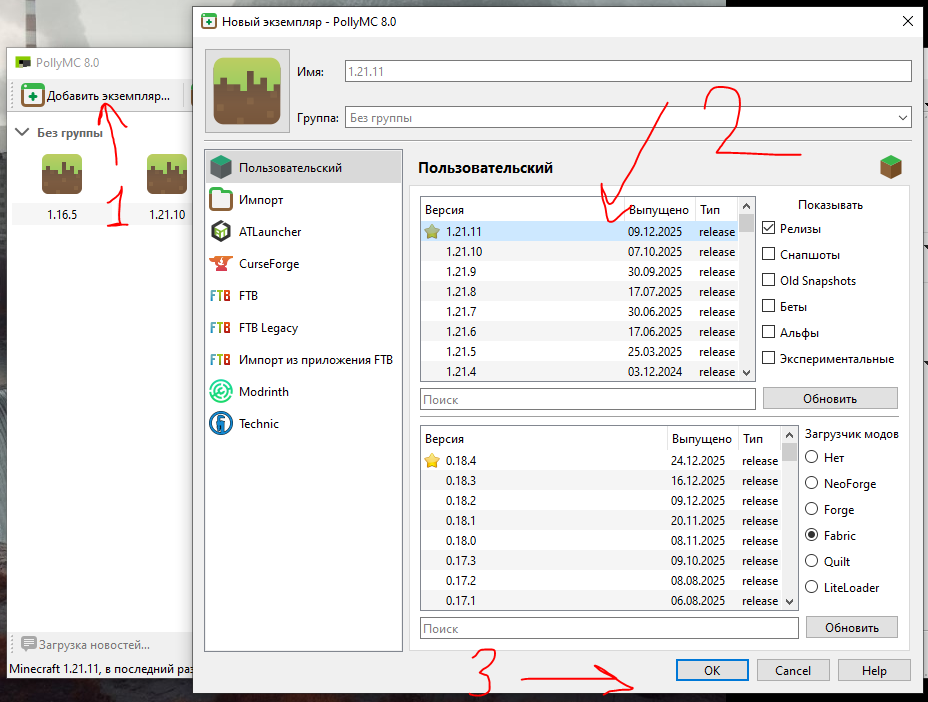This screenshot has height=702, width=928.
Task: Click the star icon on version 1.21.11
Action: coord(432,231)
